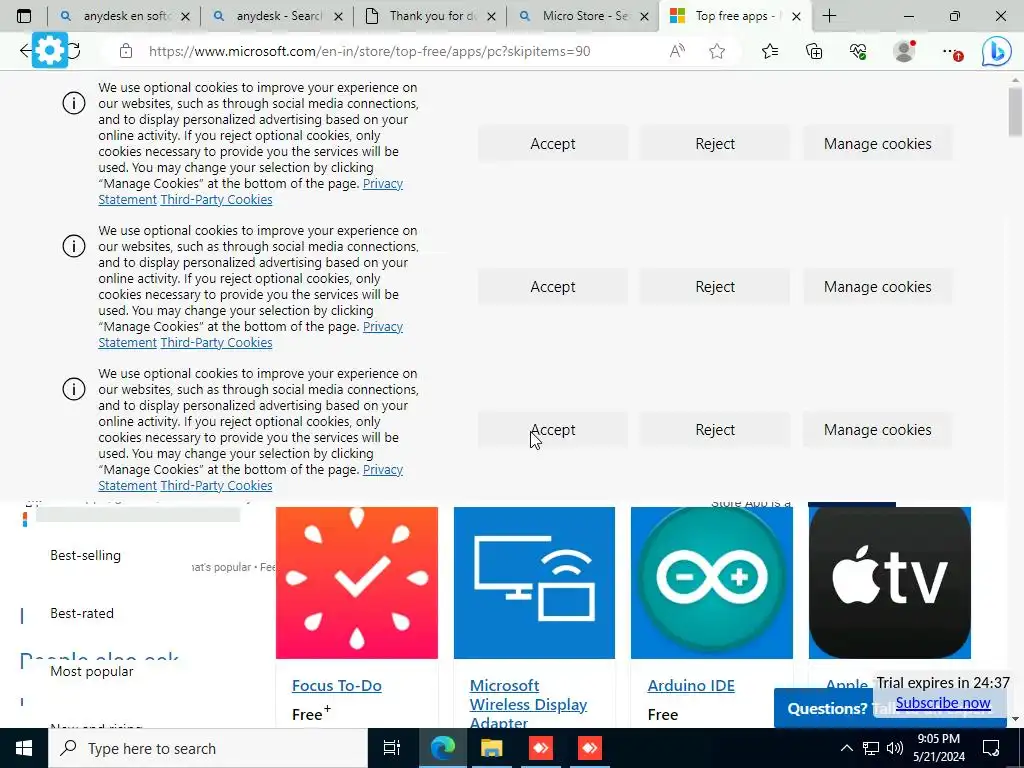1024x768 pixels.
Task: Open Third-Party Cookies link in third banner
Action: (216, 486)
